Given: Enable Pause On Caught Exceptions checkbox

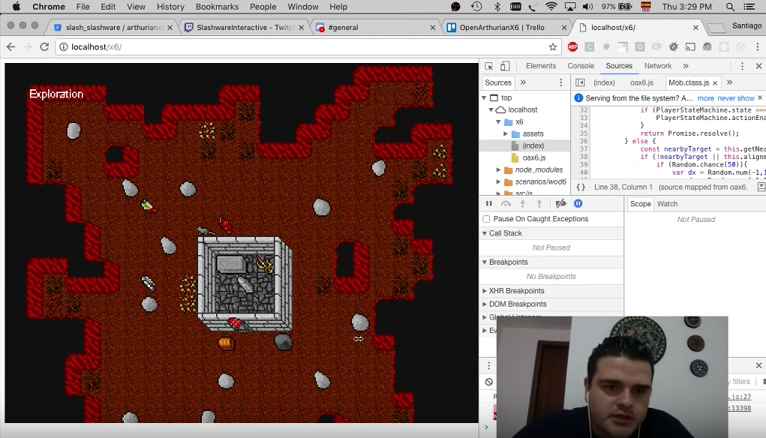Looking at the screenshot, I should pyautogui.click(x=487, y=219).
